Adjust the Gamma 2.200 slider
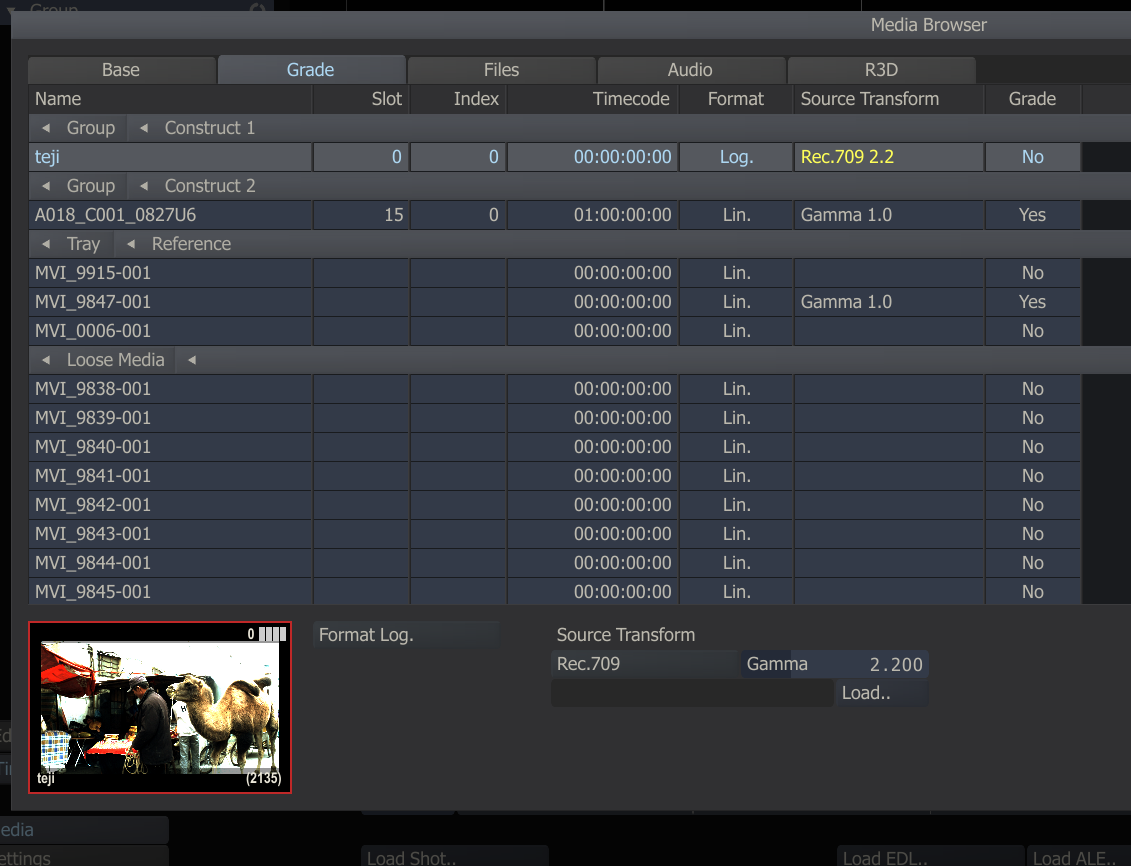 coord(835,664)
